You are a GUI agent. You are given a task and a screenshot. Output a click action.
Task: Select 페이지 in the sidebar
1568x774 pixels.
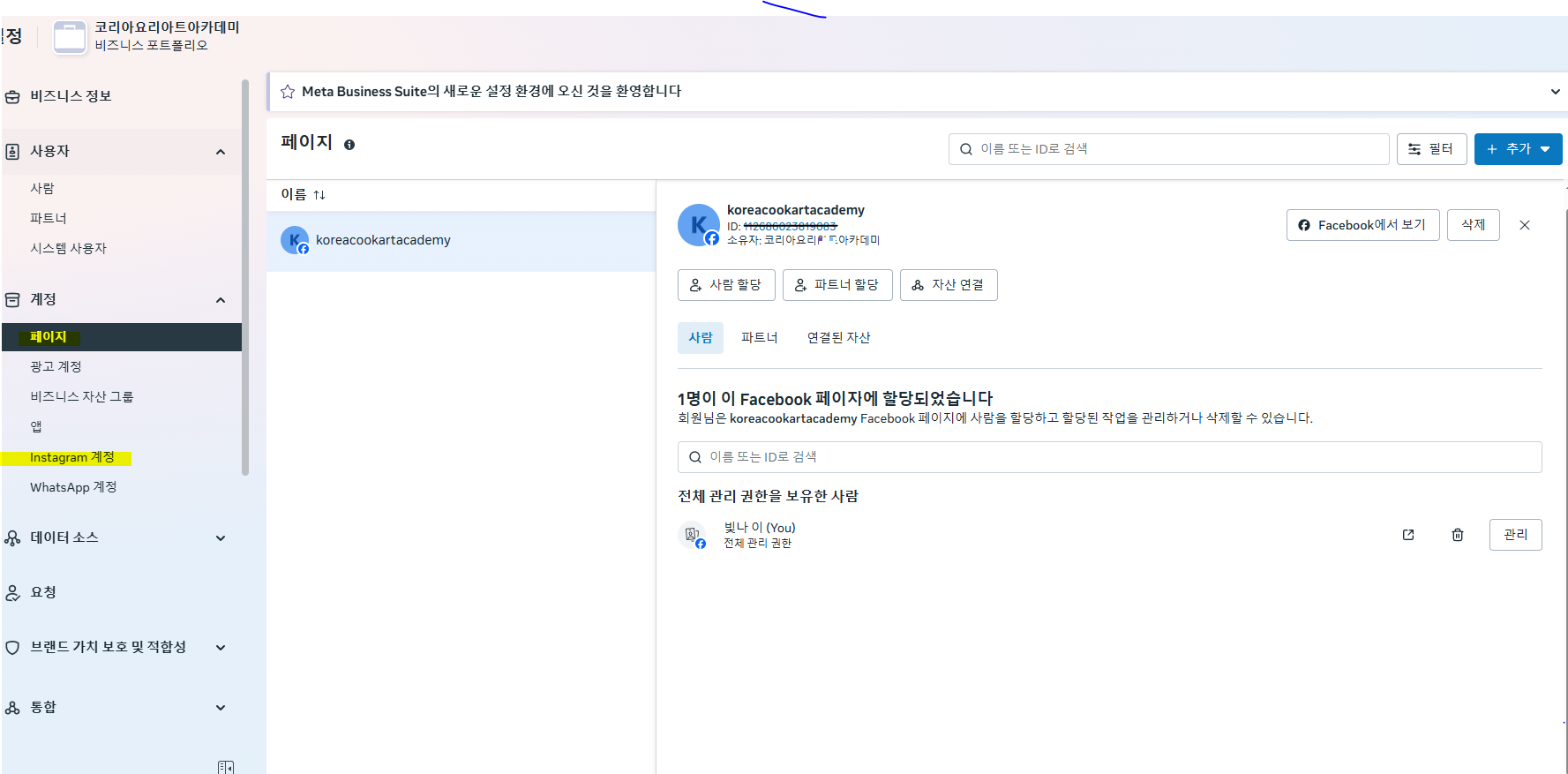coord(121,337)
